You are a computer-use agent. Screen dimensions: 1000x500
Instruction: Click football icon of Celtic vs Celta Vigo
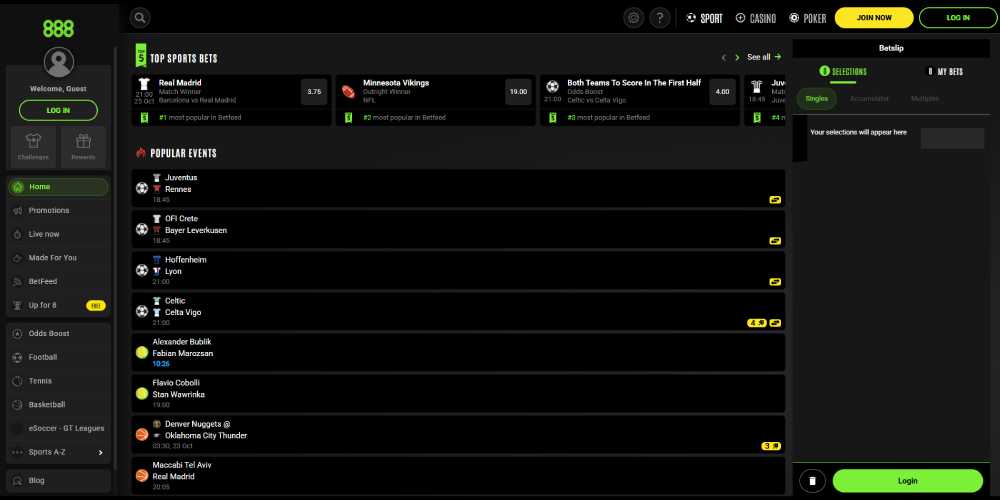pos(142,311)
